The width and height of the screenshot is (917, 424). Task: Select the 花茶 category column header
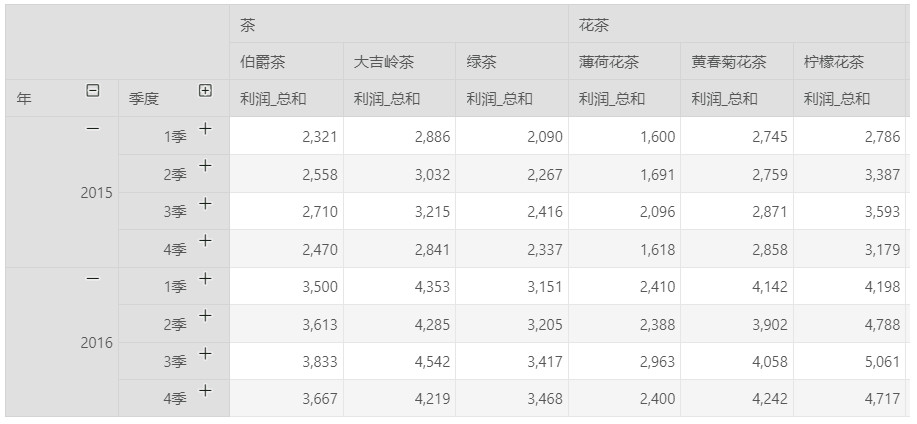739,25
